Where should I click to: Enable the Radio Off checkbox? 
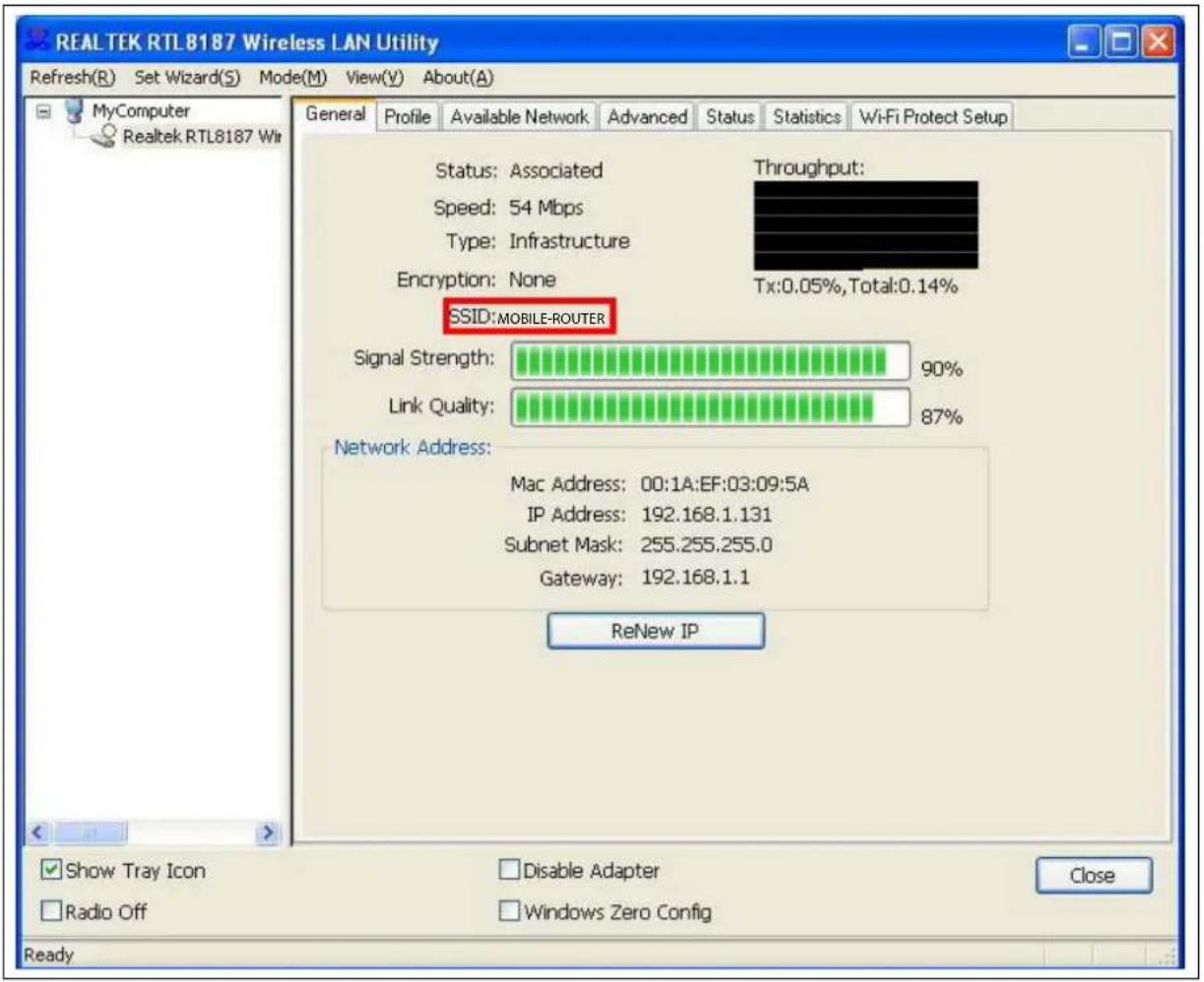tap(51, 912)
